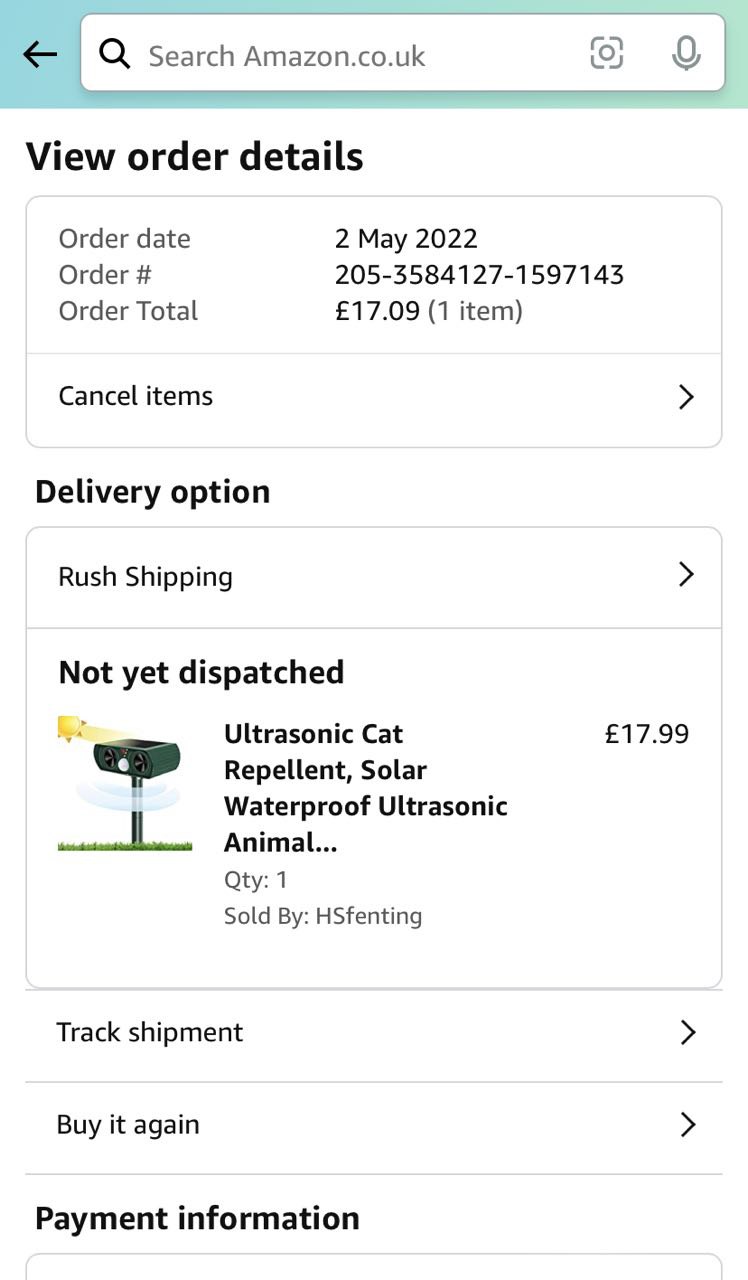The image size is (748, 1280).
Task: Open the Cancel items option
Action: pos(136,396)
